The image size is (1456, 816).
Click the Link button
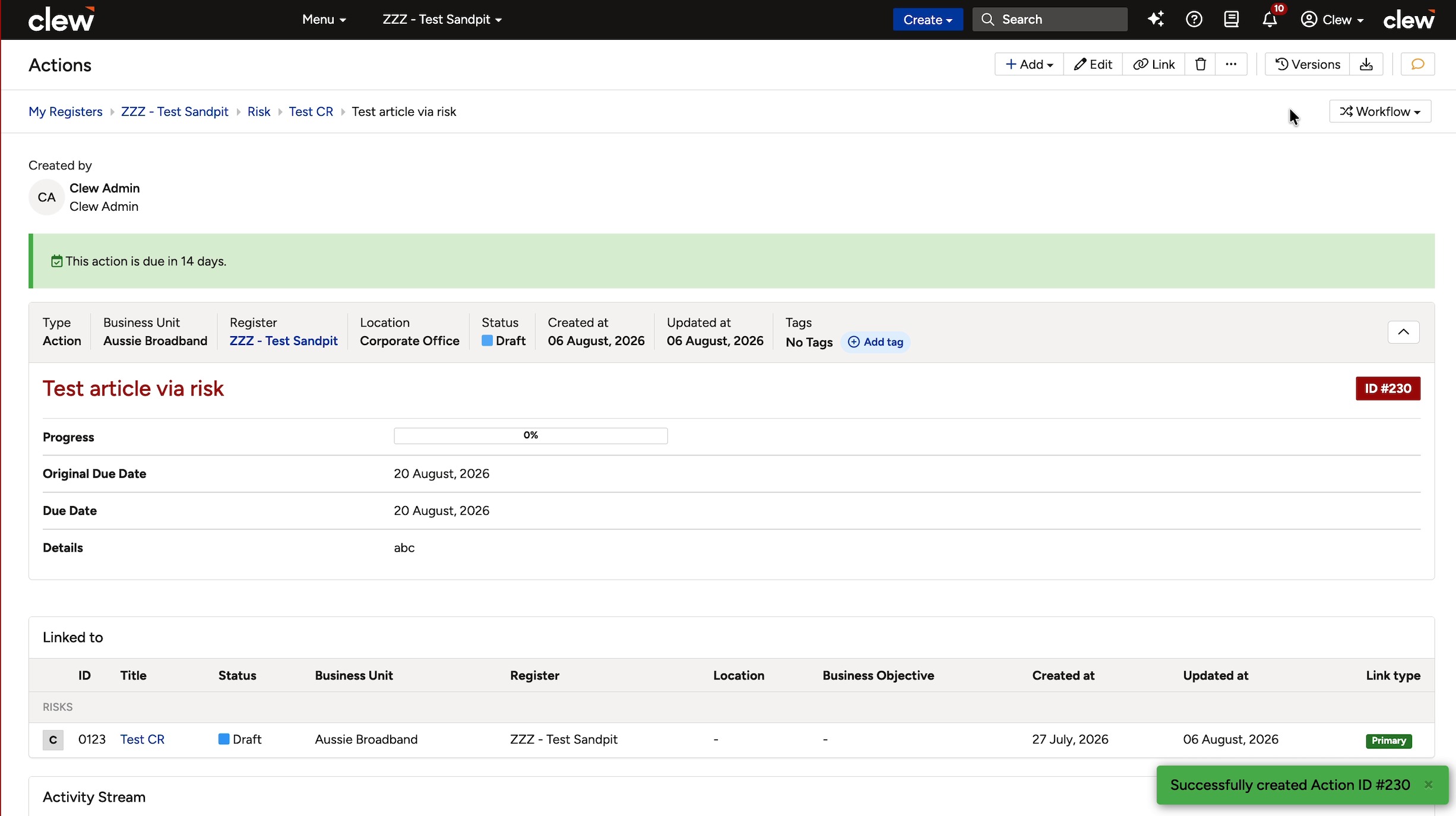(1154, 64)
